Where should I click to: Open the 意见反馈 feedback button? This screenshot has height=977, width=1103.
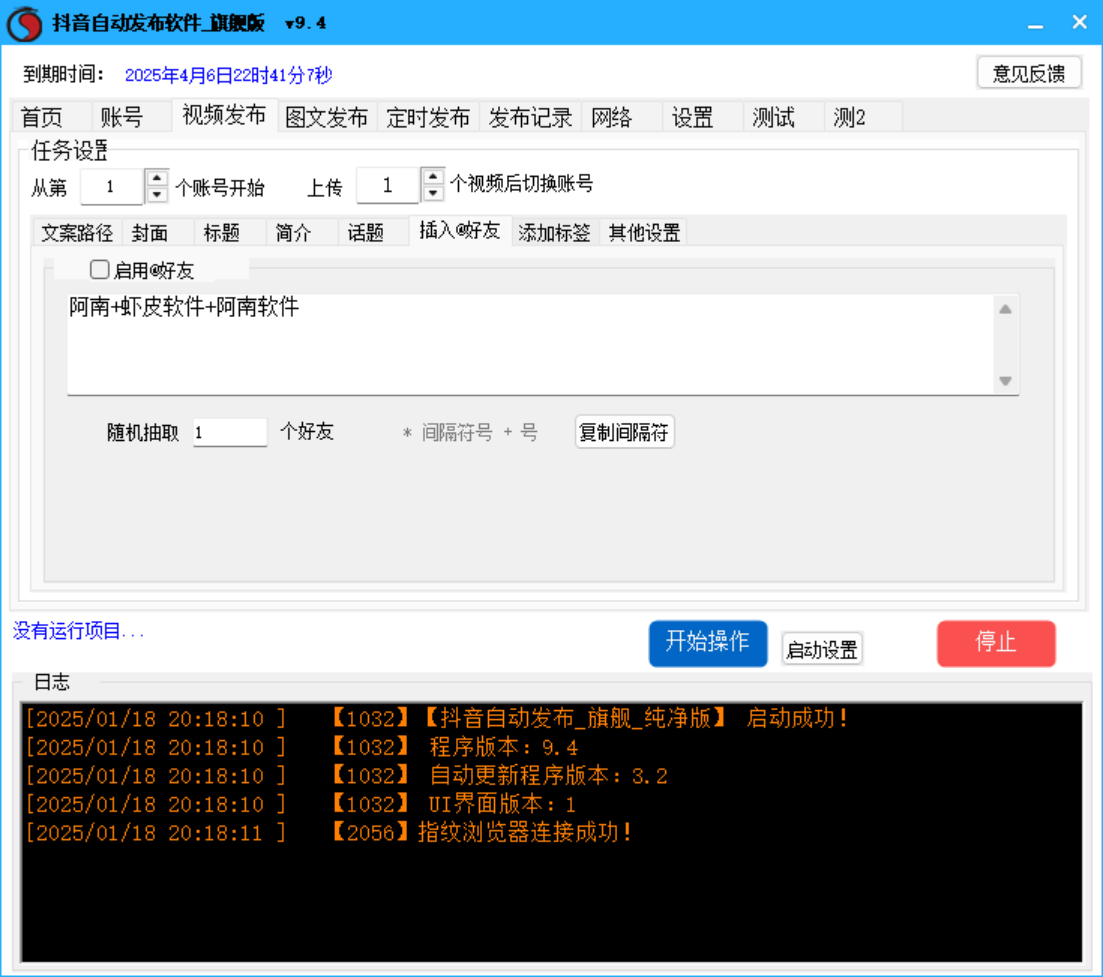(x=1029, y=73)
